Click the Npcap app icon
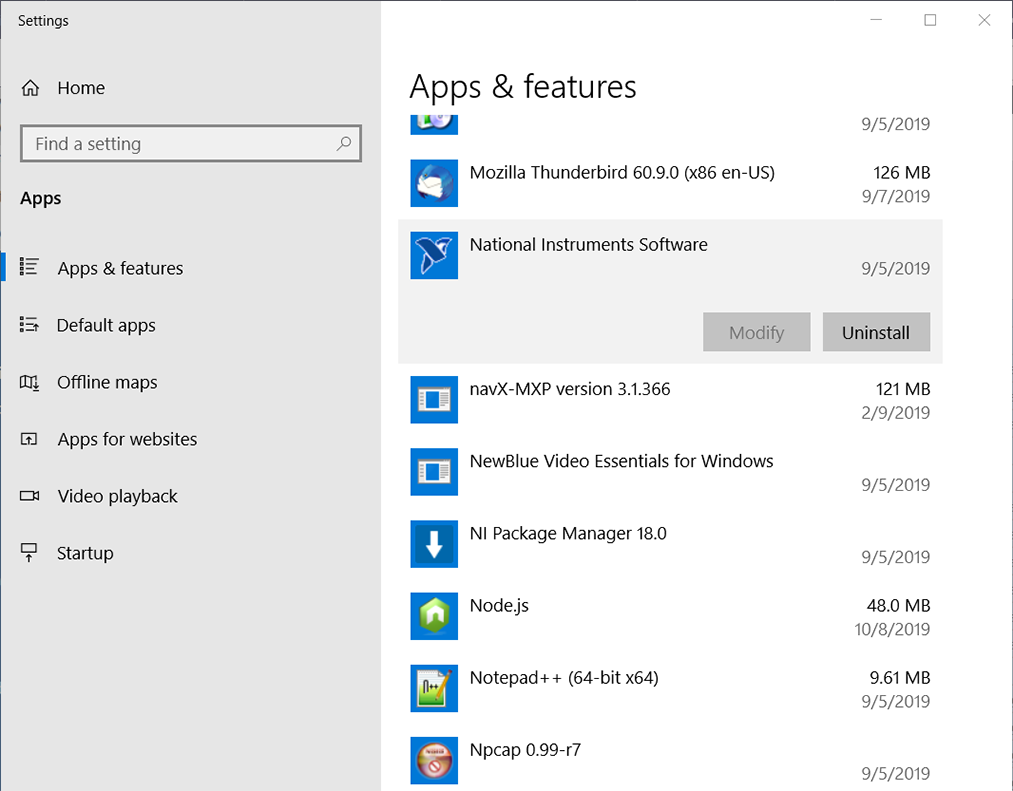Screen dimensions: 1013x791 [433, 760]
